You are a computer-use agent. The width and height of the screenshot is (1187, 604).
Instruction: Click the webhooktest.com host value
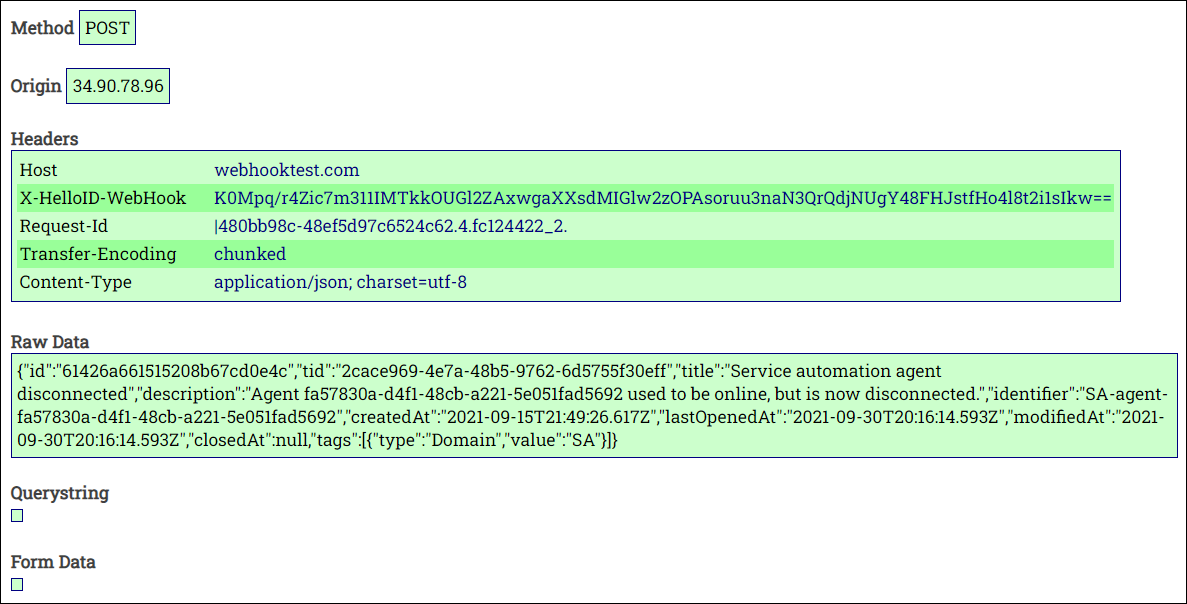point(286,170)
